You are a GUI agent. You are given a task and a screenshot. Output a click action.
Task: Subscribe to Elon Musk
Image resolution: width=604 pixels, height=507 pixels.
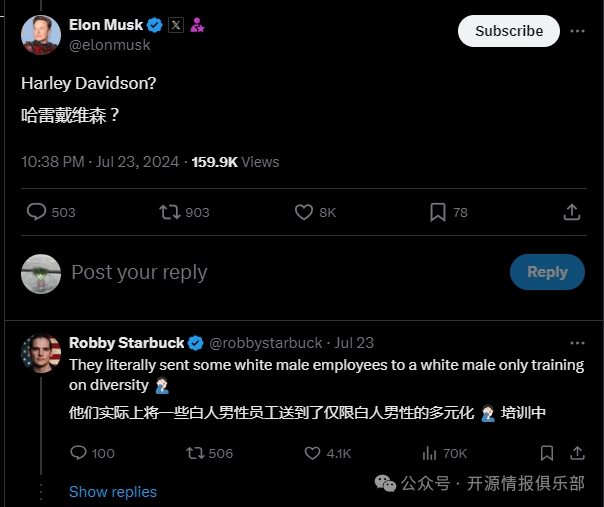[x=508, y=31]
